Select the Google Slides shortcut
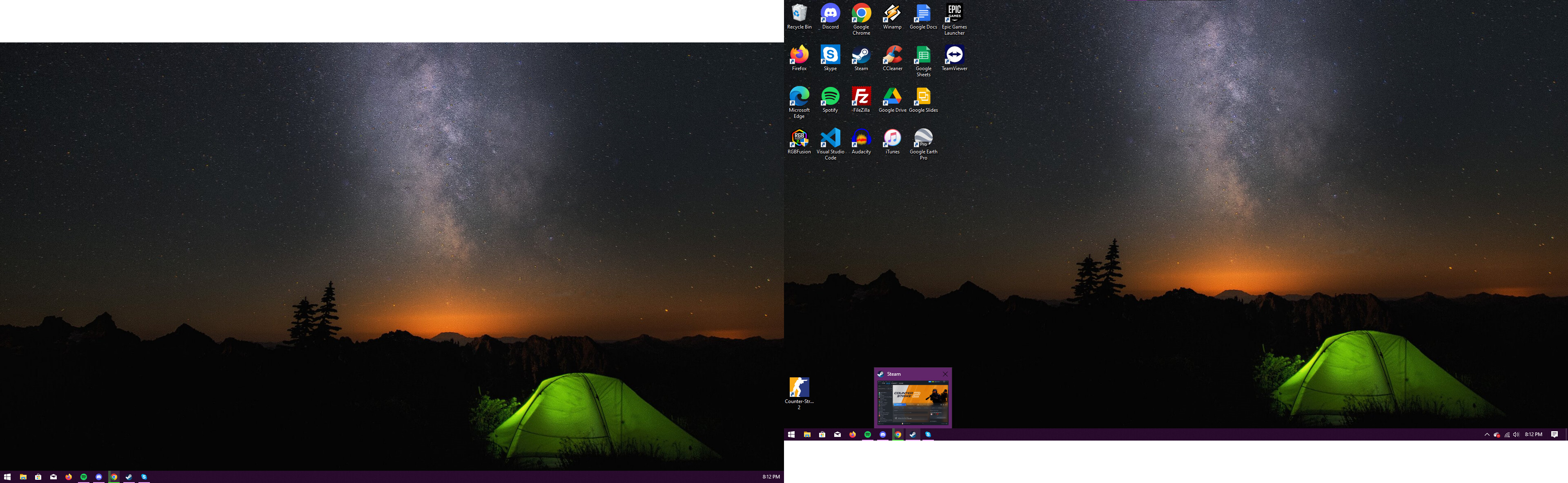 click(x=923, y=97)
